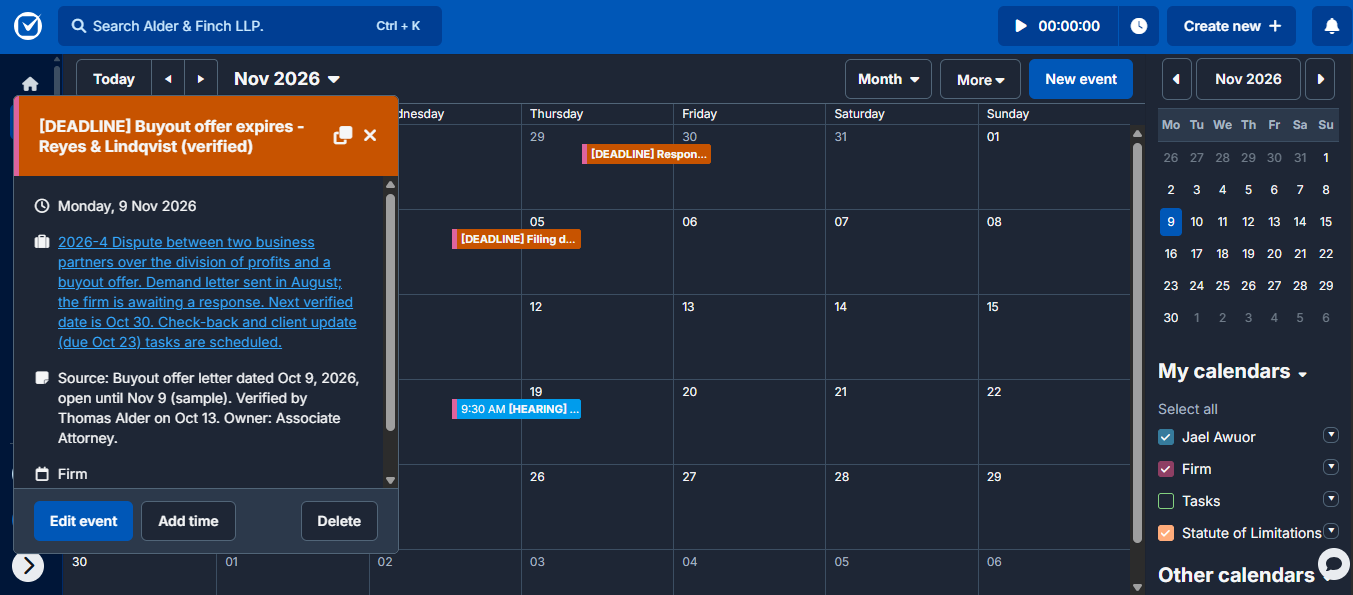Click the Nov 2026 mini calendar title
Viewport: 1353px width, 595px height.
(x=1248, y=79)
